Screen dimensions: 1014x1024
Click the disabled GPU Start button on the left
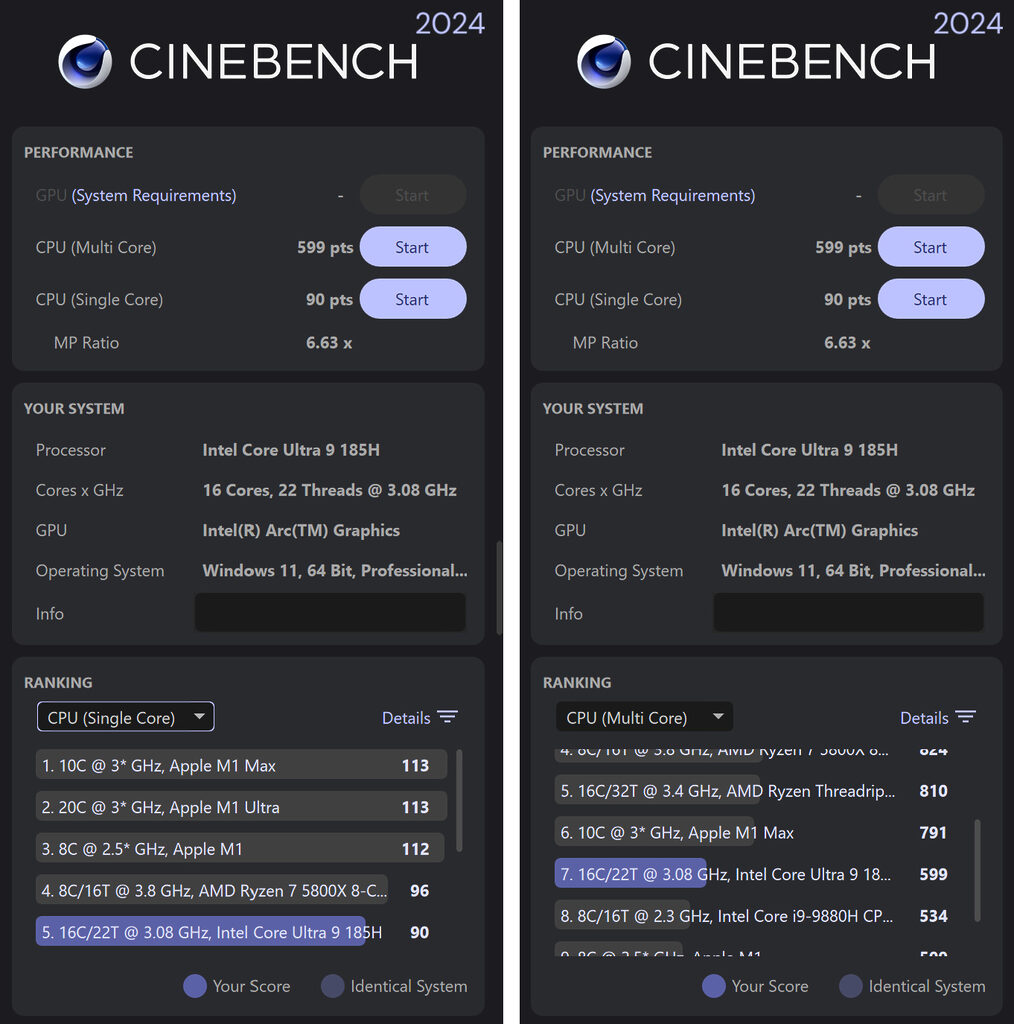412,195
